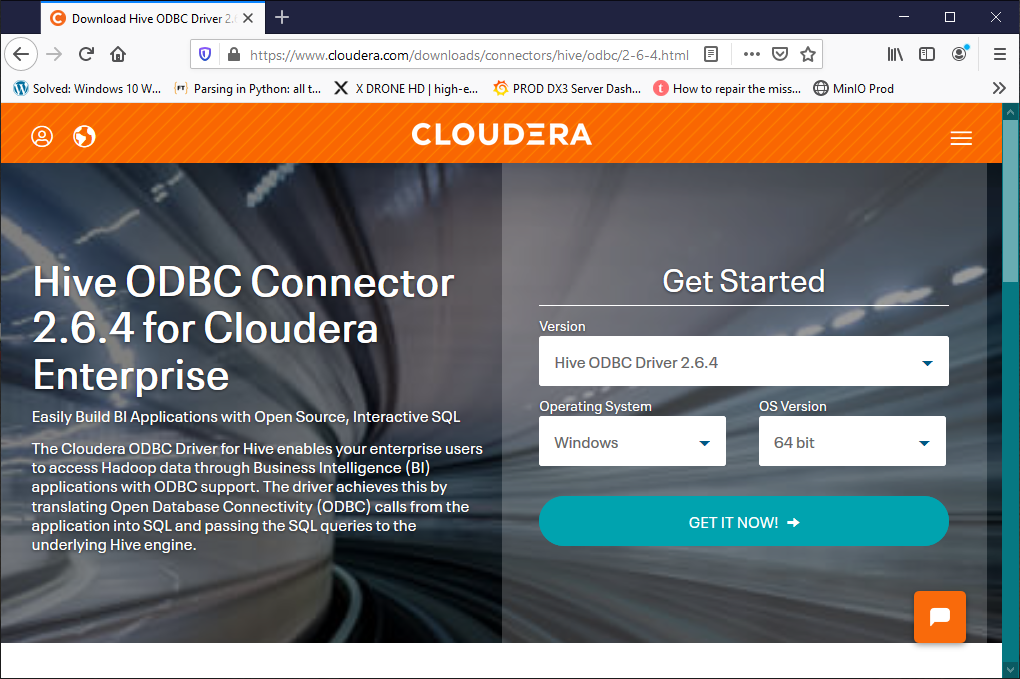Click the scrollbar up arrow
This screenshot has height=679, width=1020.
coord(1010,112)
